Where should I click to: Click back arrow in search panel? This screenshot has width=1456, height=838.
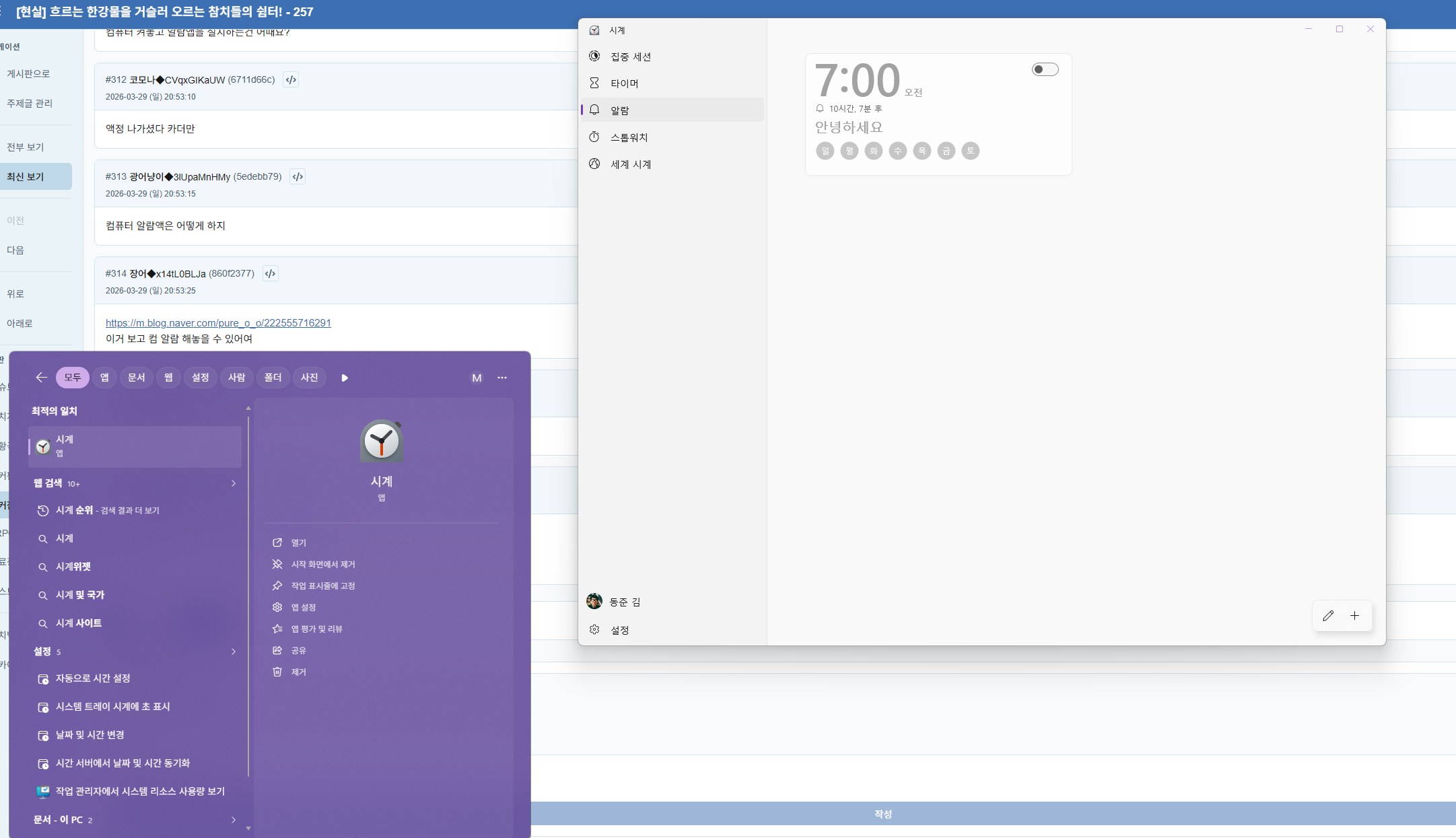[x=41, y=378]
